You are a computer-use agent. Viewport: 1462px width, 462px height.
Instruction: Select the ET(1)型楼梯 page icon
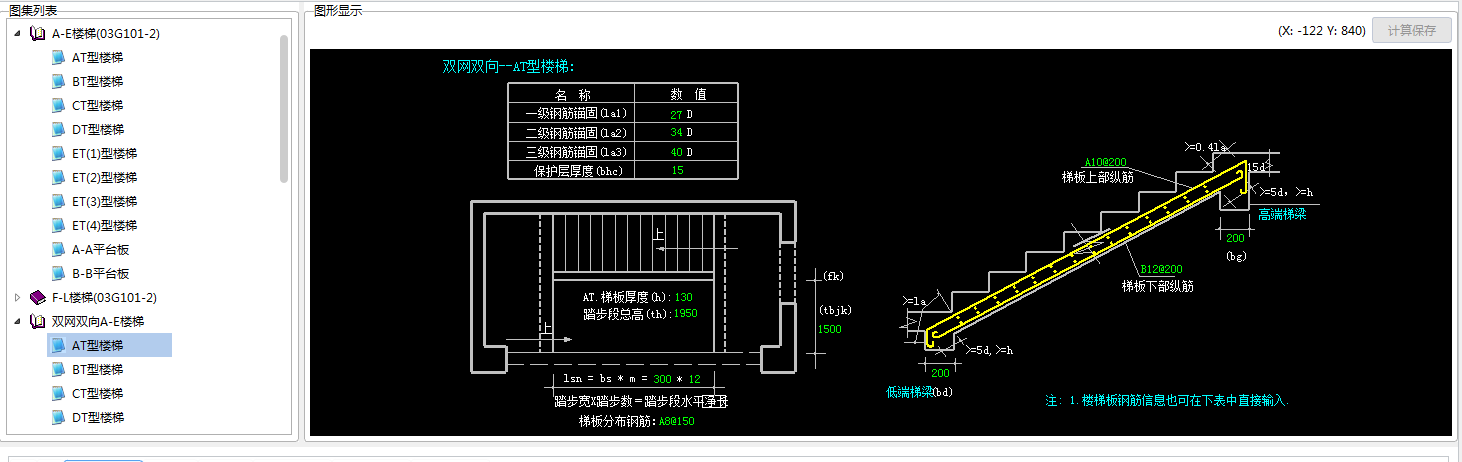(x=59, y=153)
